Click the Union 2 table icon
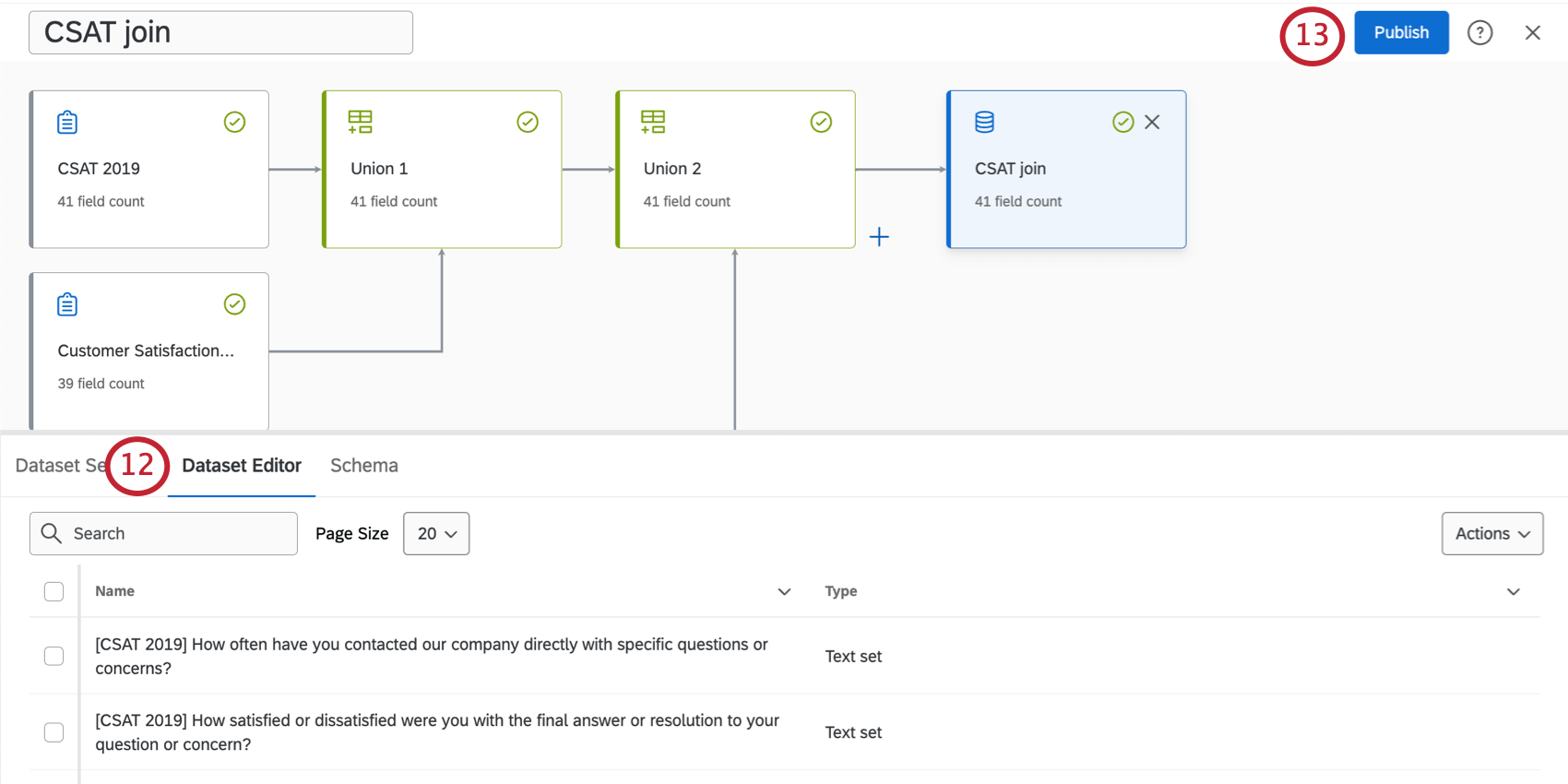The image size is (1568, 784). click(x=653, y=122)
